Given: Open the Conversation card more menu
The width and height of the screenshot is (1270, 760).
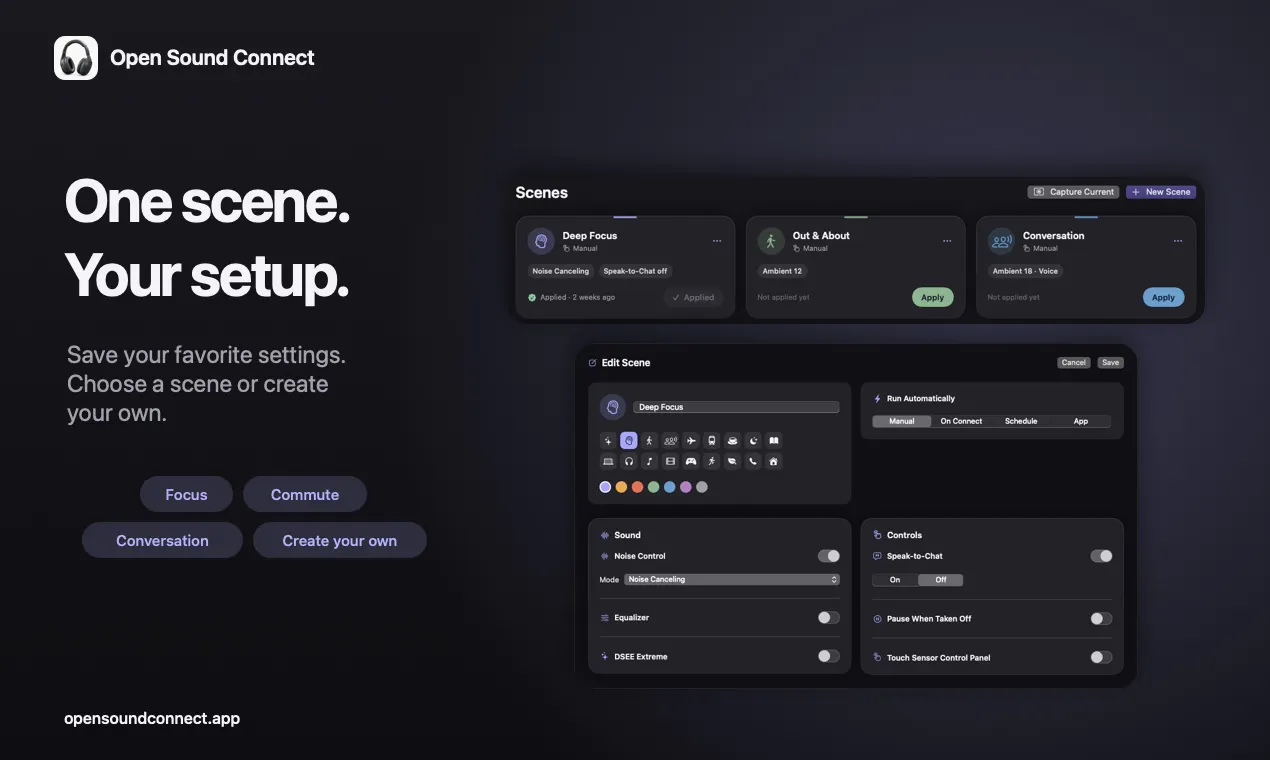Looking at the screenshot, I should pos(1178,241).
